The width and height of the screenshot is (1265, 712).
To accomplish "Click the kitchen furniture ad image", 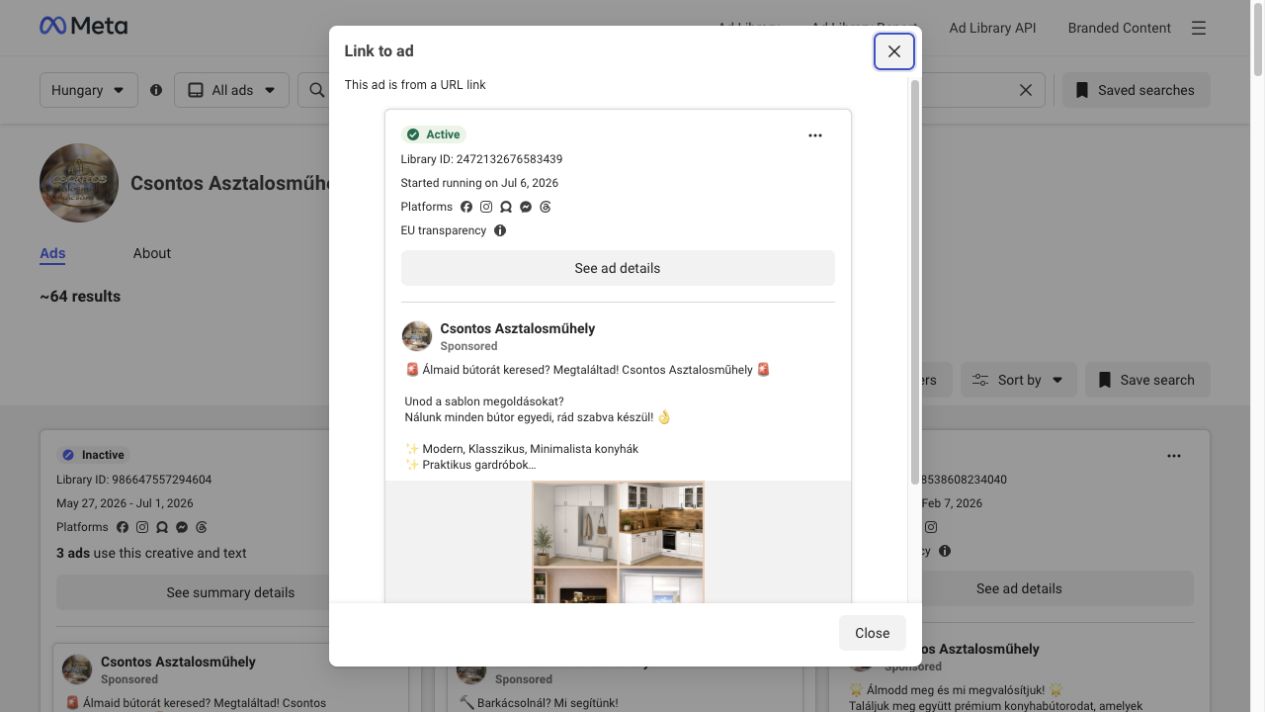I will (x=618, y=542).
